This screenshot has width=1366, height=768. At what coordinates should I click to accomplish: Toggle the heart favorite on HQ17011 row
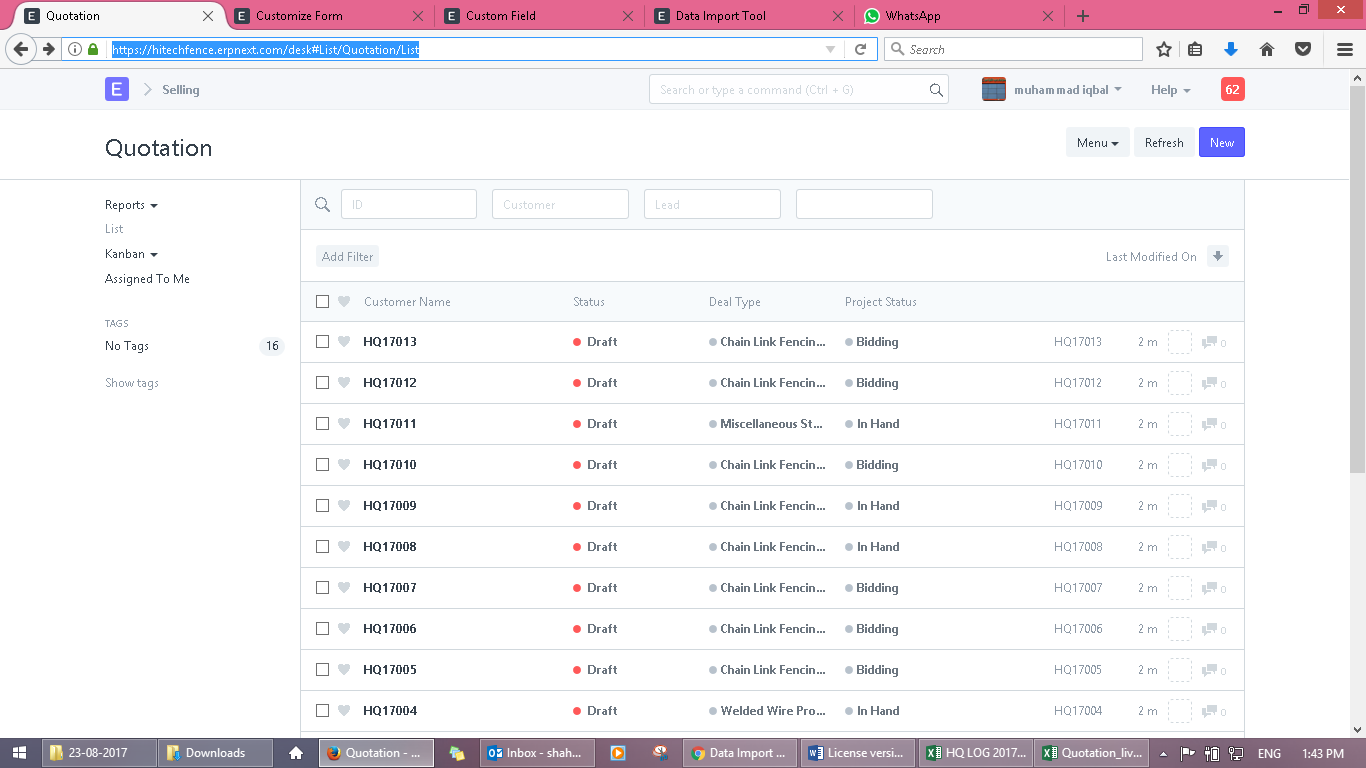click(344, 423)
